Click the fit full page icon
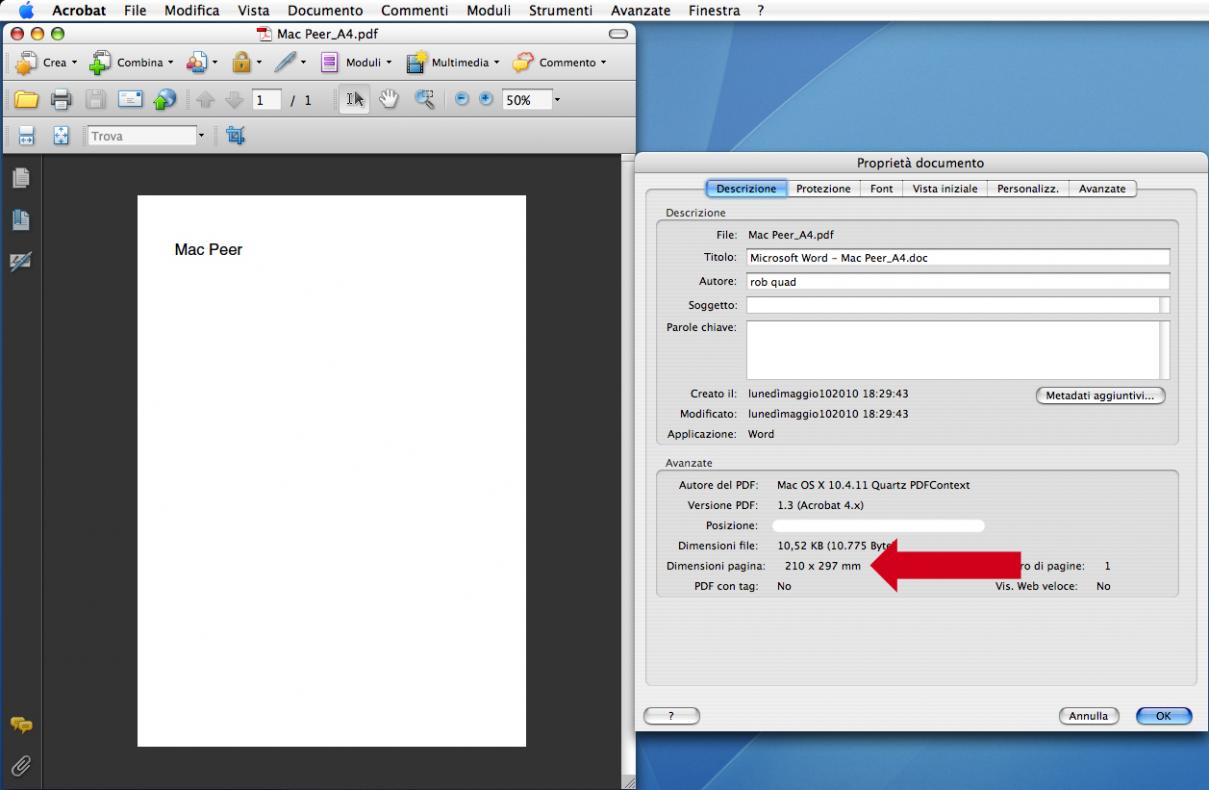Image resolution: width=1209 pixels, height=790 pixels. pos(61,136)
